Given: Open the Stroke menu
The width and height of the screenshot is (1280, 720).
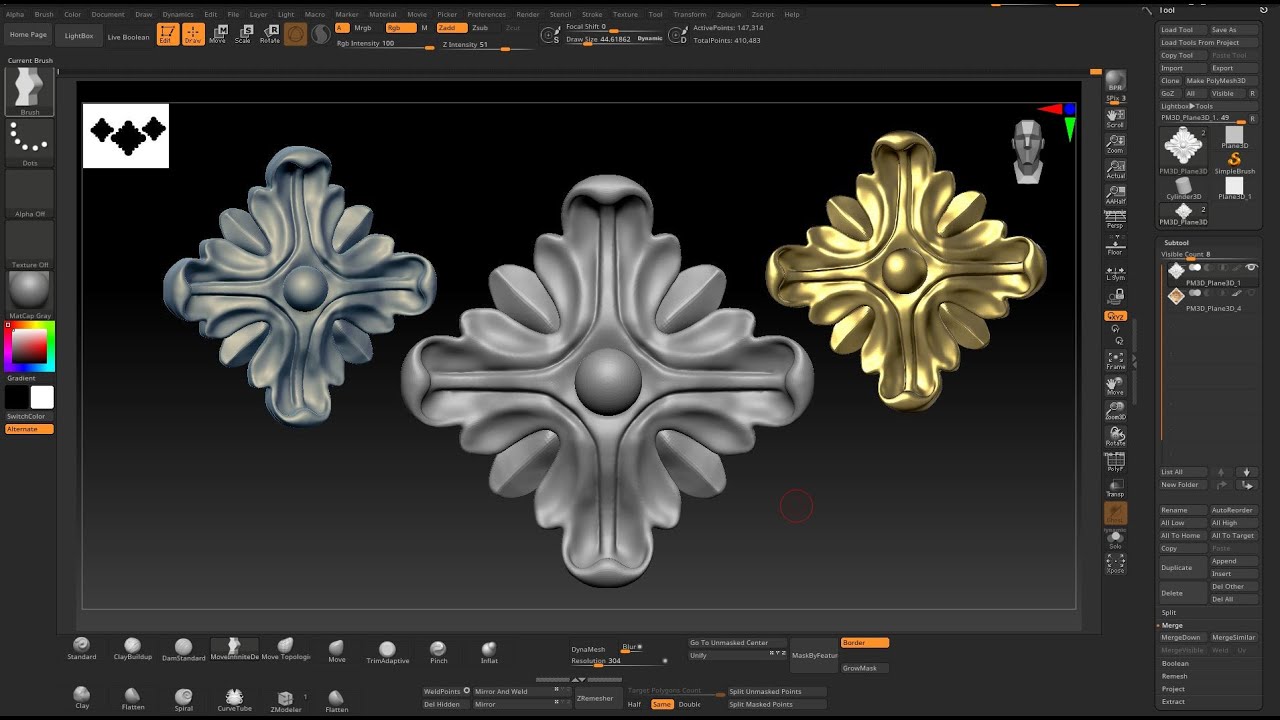Looking at the screenshot, I should [x=592, y=15].
